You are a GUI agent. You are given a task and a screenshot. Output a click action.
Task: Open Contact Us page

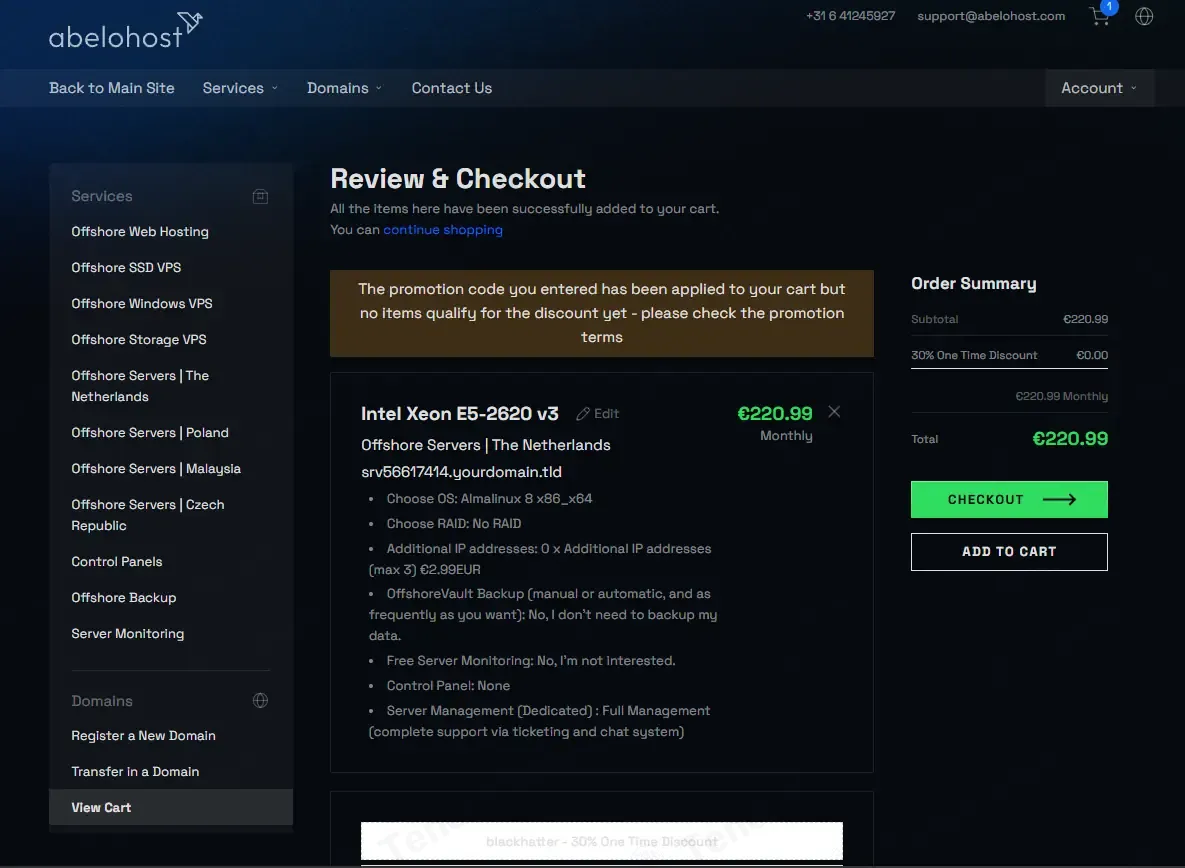(451, 88)
